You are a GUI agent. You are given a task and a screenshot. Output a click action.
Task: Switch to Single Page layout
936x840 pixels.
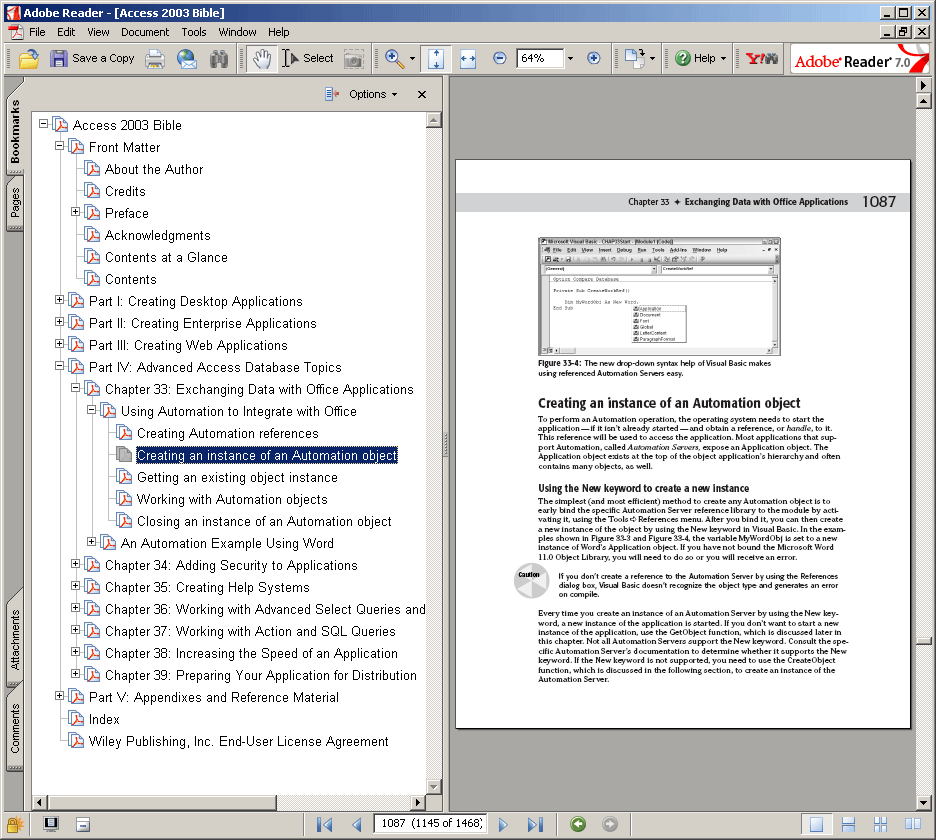tap(816, 824)
